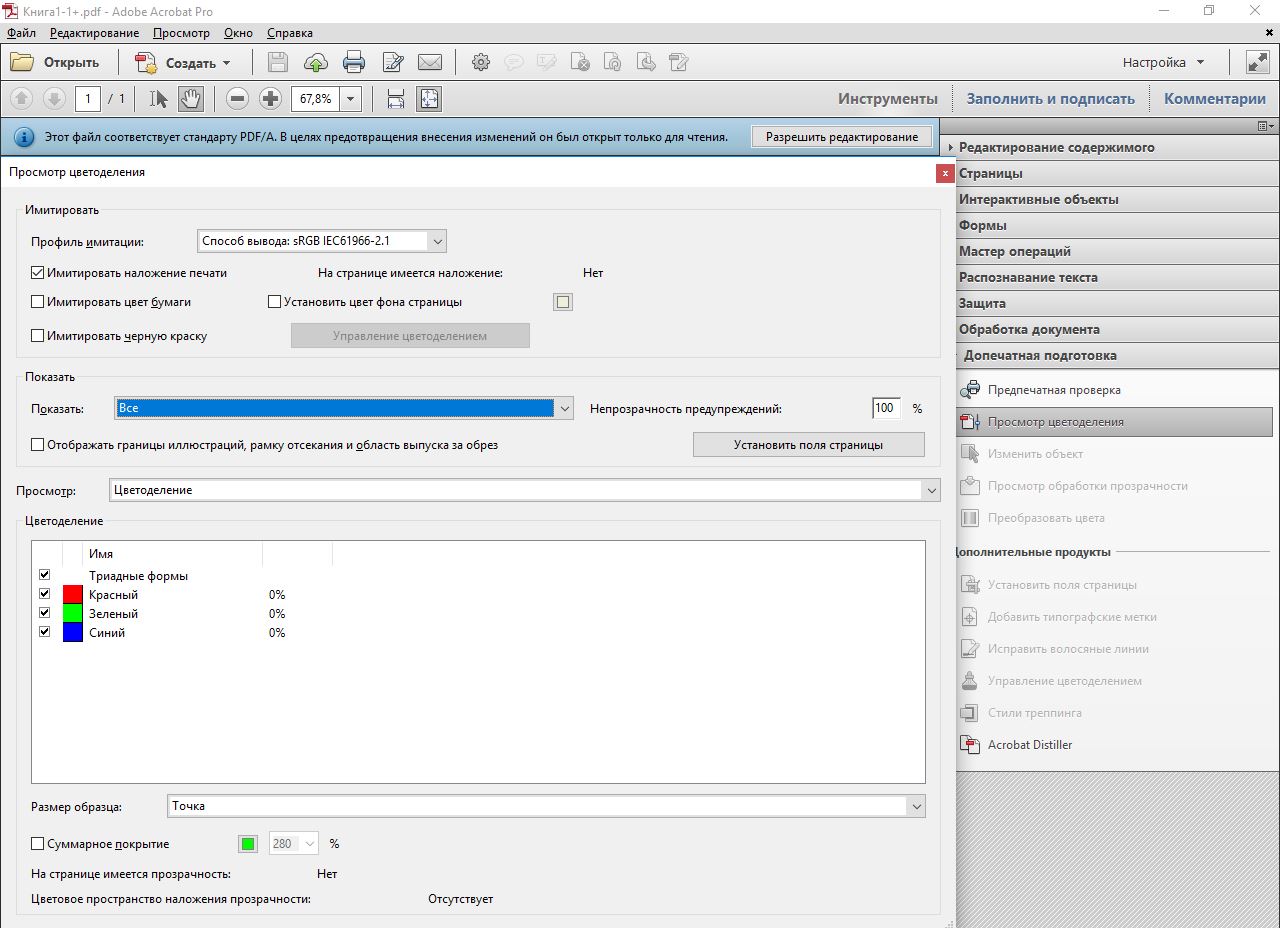
Task: Click the Print icon in toolbar
Action: coord(354,62)
